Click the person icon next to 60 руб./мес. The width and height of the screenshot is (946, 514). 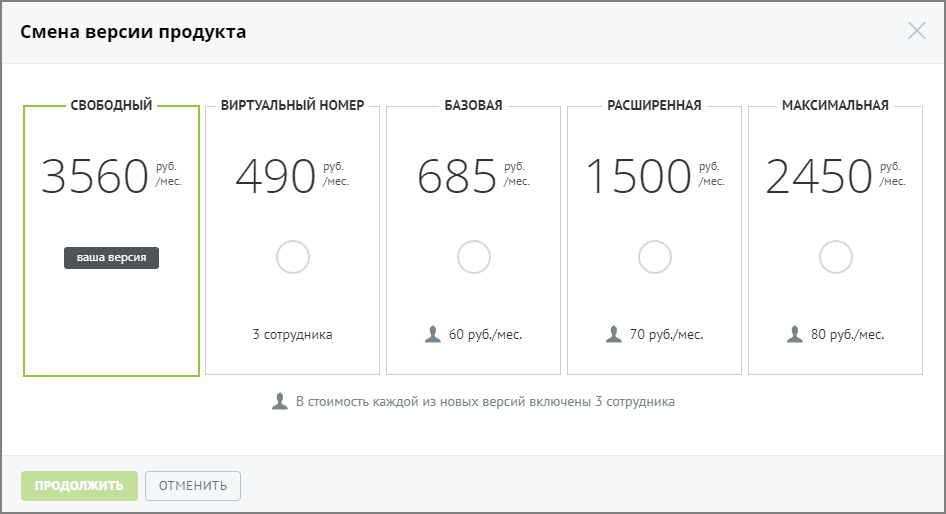coord(433,334)
